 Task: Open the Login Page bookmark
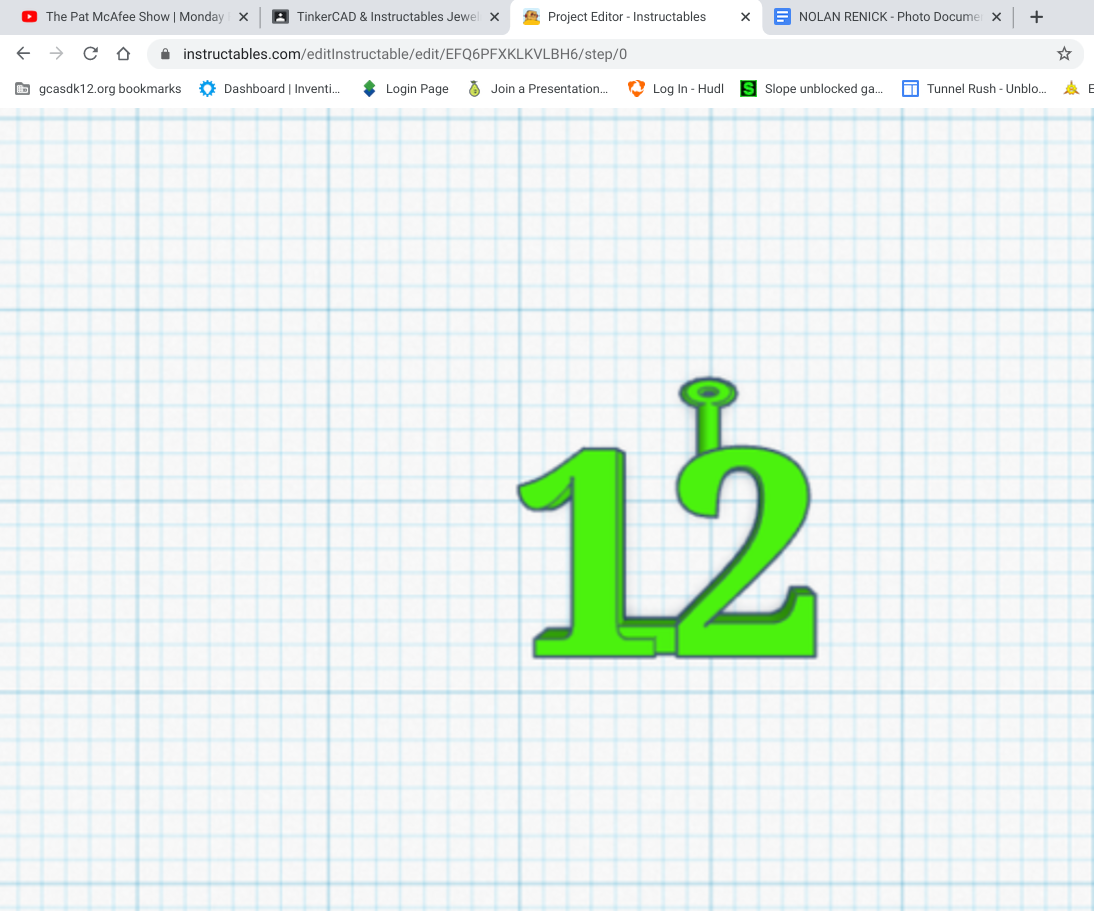(x=405, y=89)
